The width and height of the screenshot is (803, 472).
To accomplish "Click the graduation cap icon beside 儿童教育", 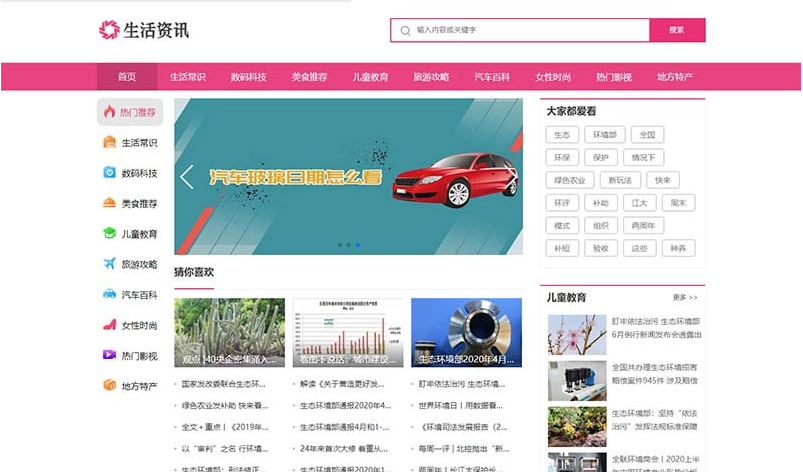I will (x=109, y=233).
